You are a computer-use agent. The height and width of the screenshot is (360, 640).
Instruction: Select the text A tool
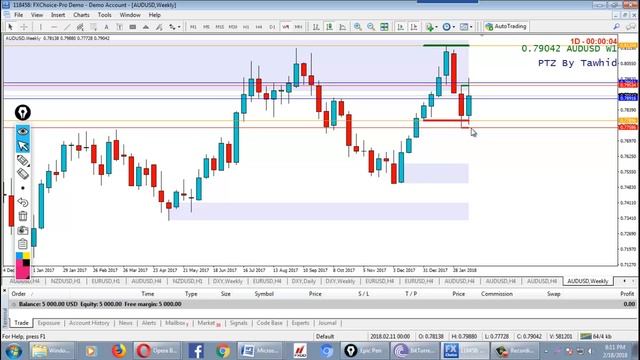click(x=107, y=27)
